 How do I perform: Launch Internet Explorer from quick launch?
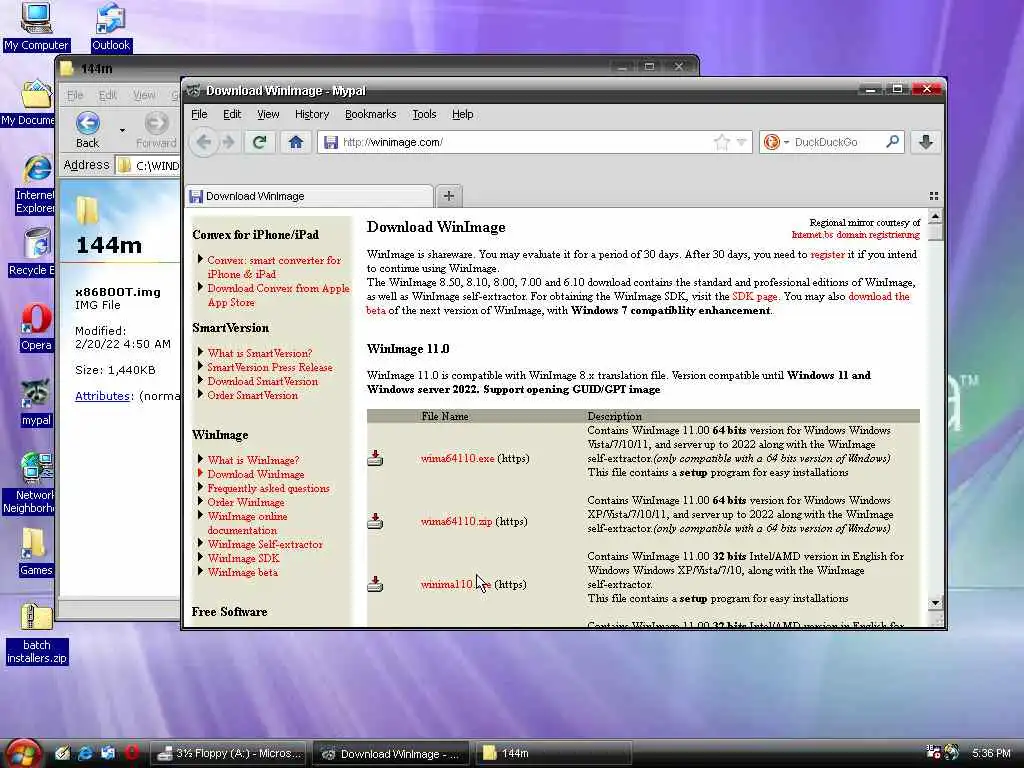coord(85,753)
